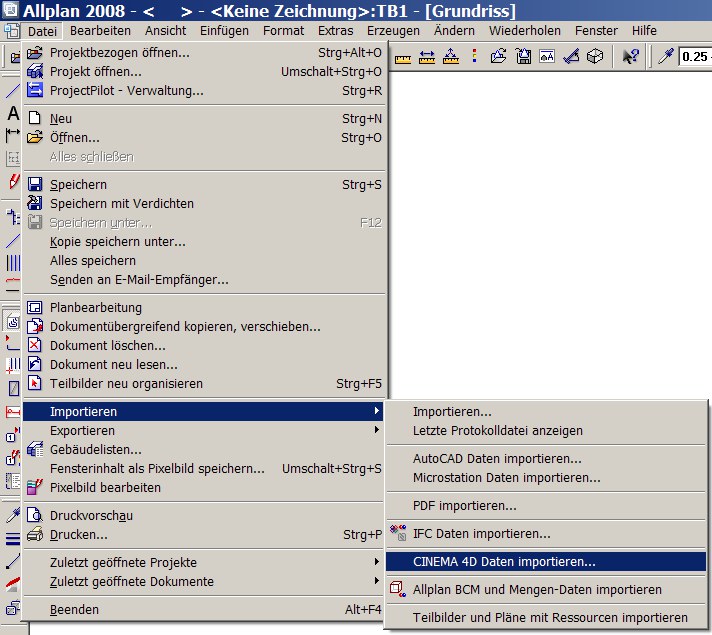Click the IFC Daten importieren entry

pos(481,534)
